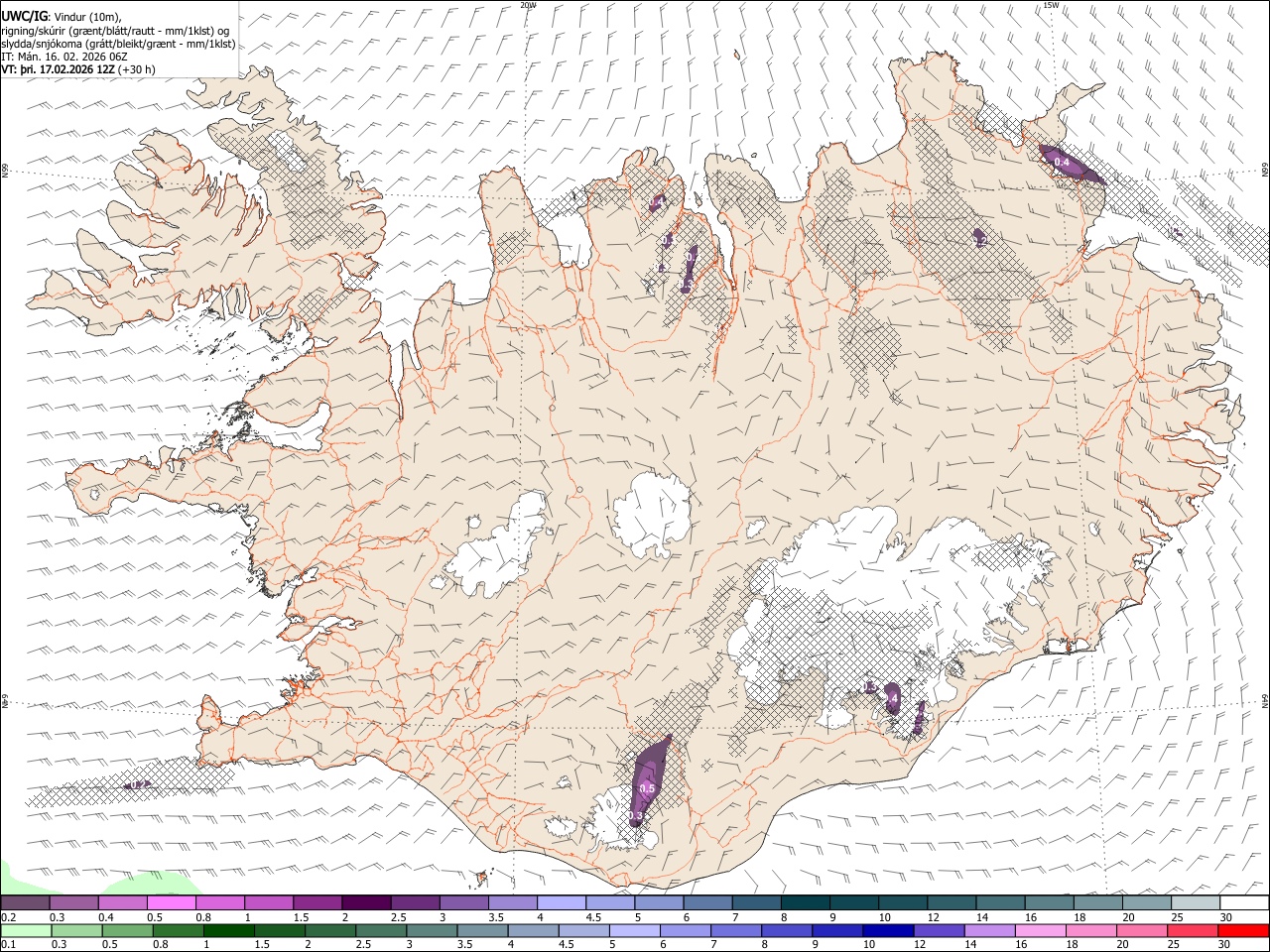1270x952 pixels.
Task: Click the '1.5' tick label under upper scale
Action: (x=303, y=917)
